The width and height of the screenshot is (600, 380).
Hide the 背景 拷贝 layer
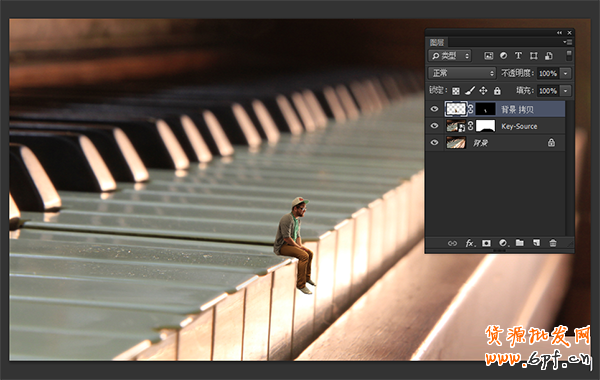434,109
